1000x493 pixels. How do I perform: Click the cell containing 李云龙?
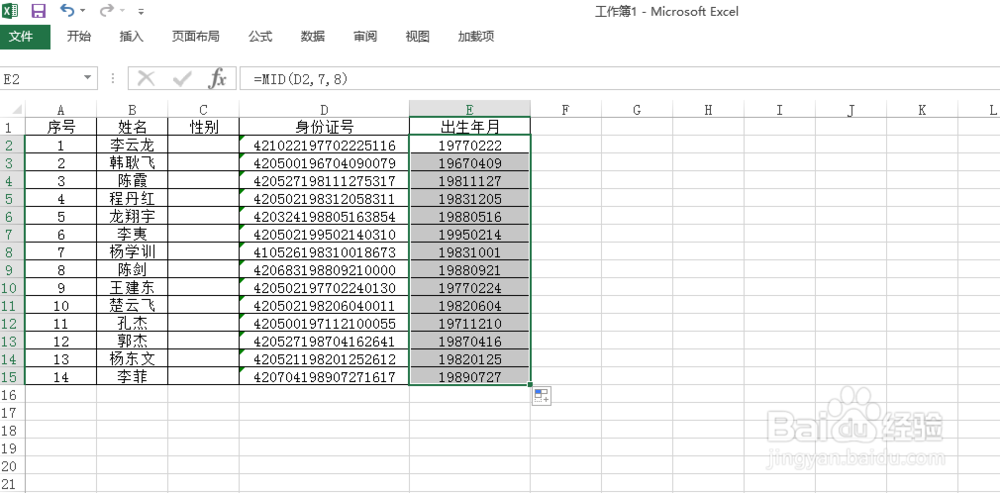coord(132,145)
